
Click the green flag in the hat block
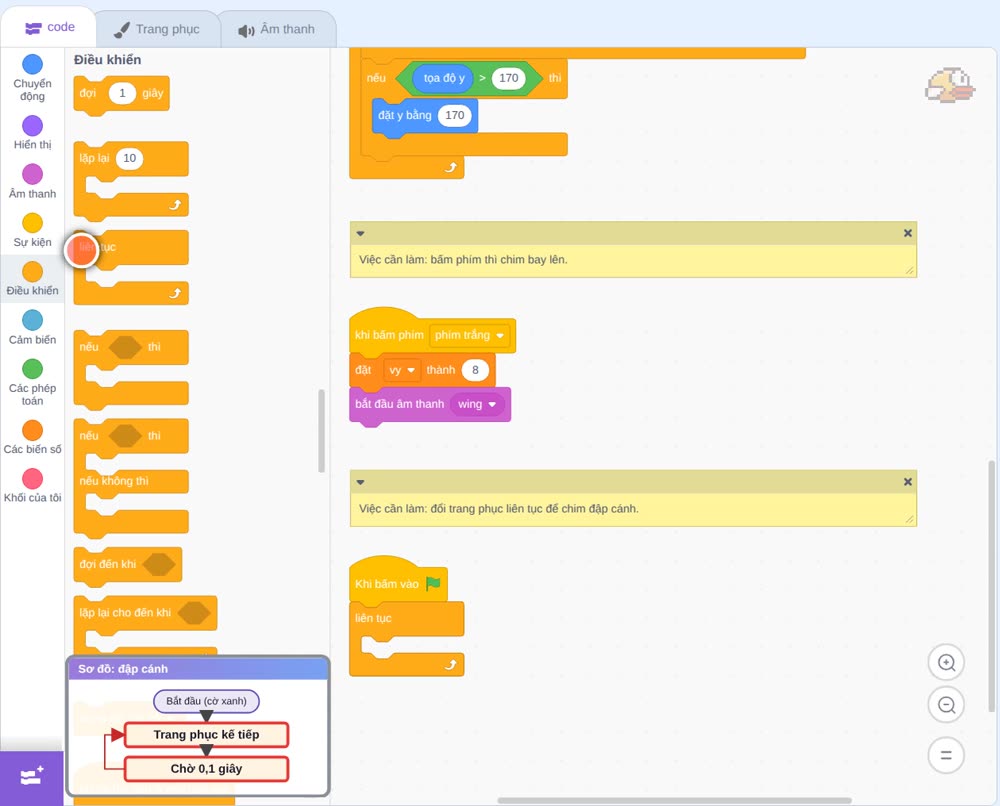pos(433,583)
